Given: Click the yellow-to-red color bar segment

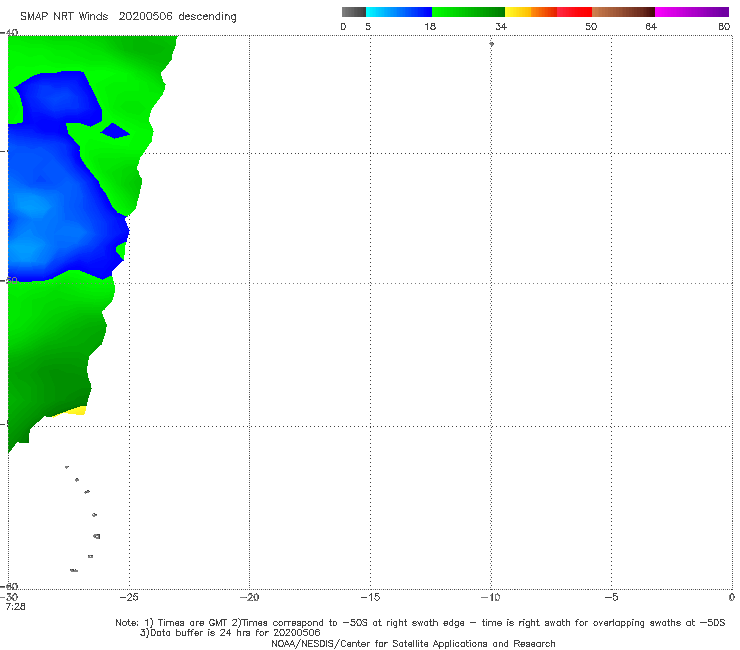Looking at the screenshot, I should 548,12.
